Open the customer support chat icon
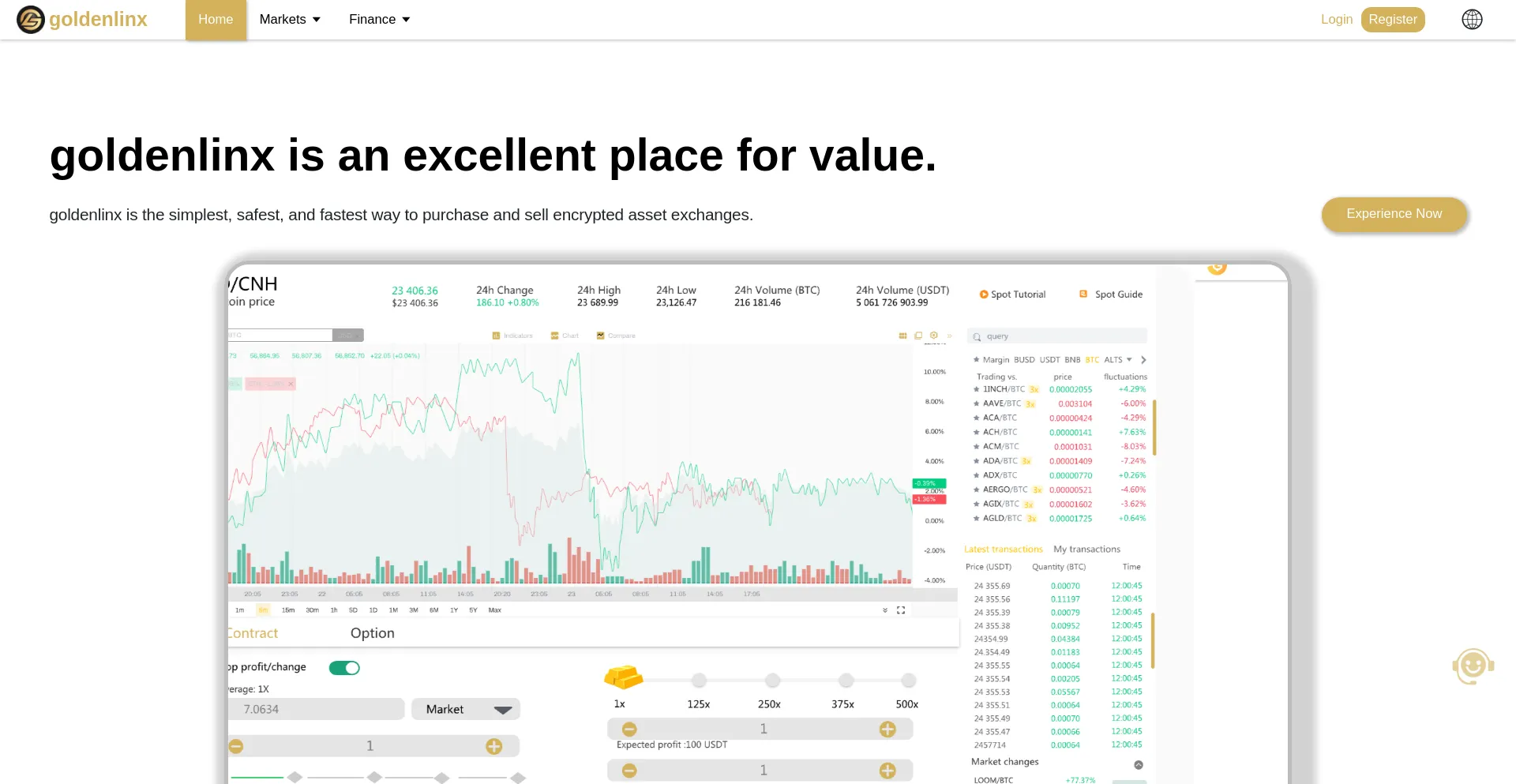The width and height of the screenshot is (1516, 784). pos(1473,667)
